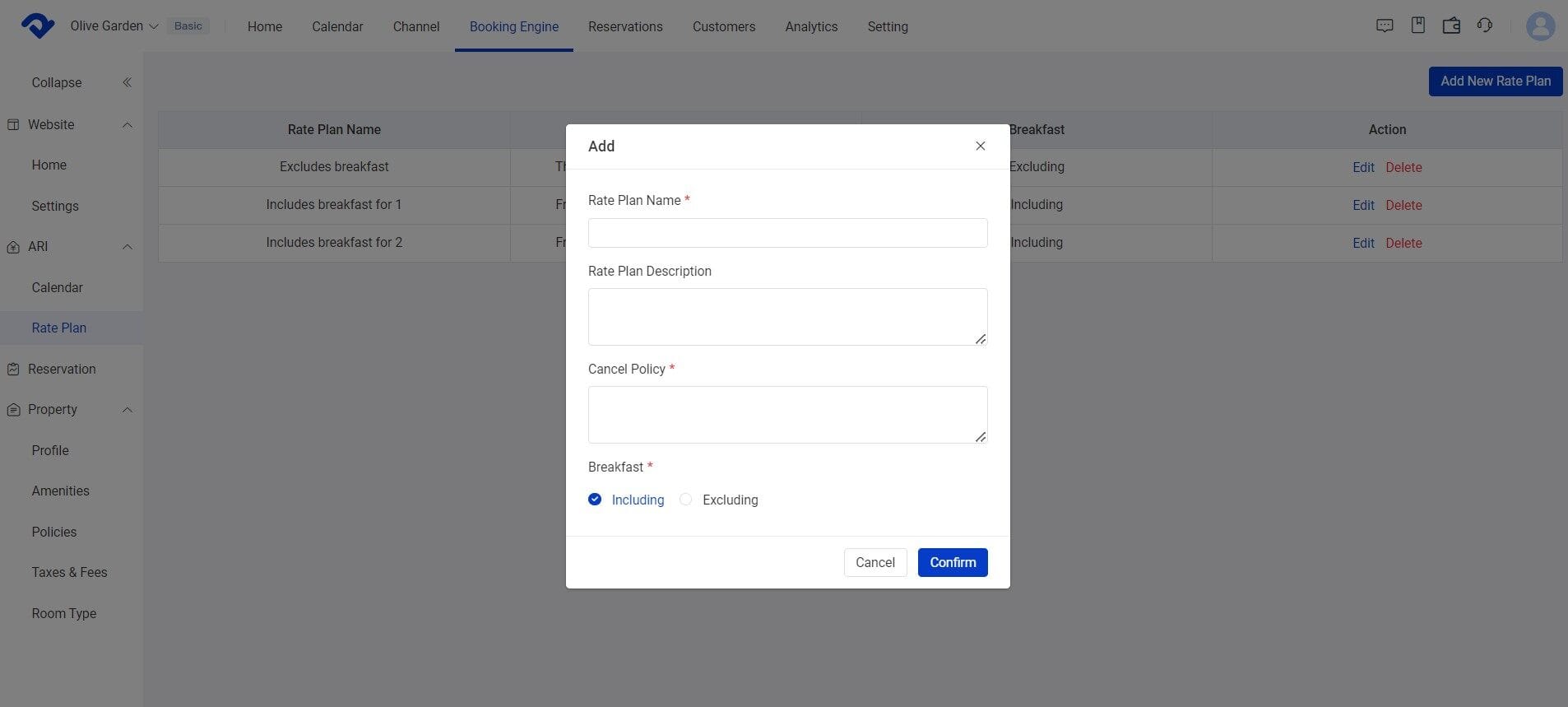Open the bookmark guide icon in header

(x=1417, y=26)
